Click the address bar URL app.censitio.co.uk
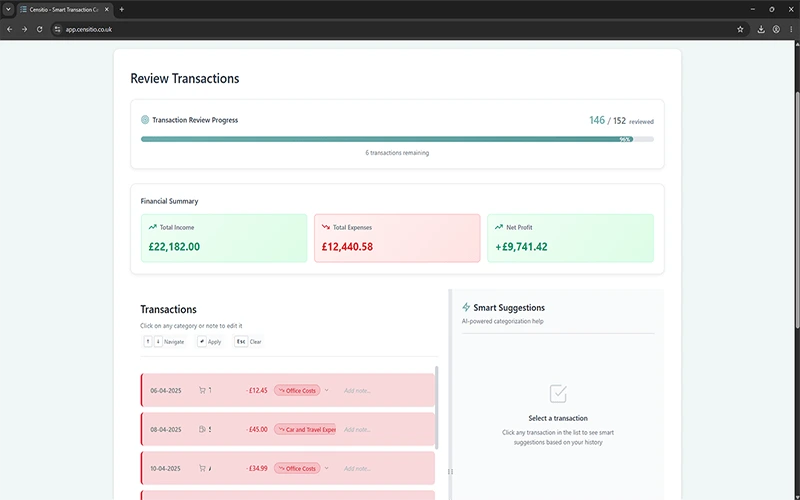 click(89, 30)
